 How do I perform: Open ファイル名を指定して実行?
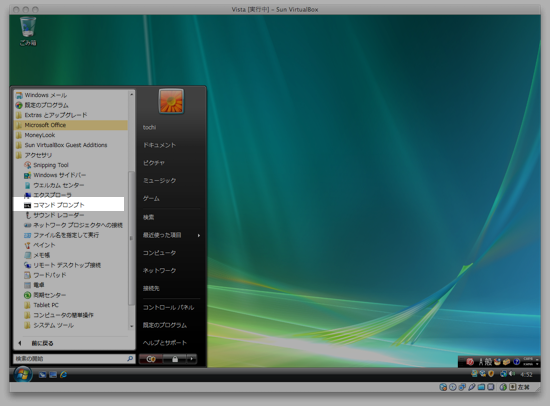[71, 235]
